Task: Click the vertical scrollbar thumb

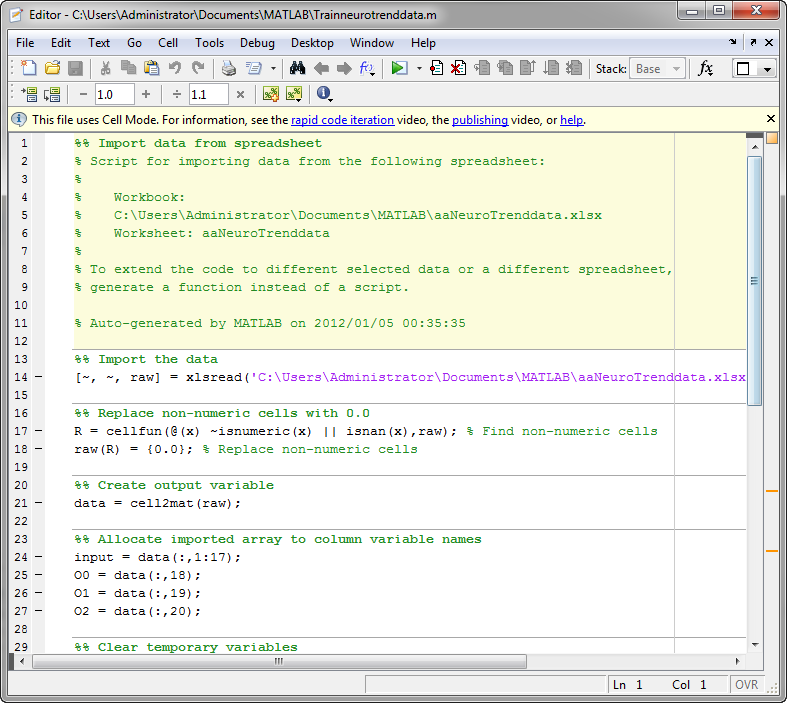Action: (754, 281)
